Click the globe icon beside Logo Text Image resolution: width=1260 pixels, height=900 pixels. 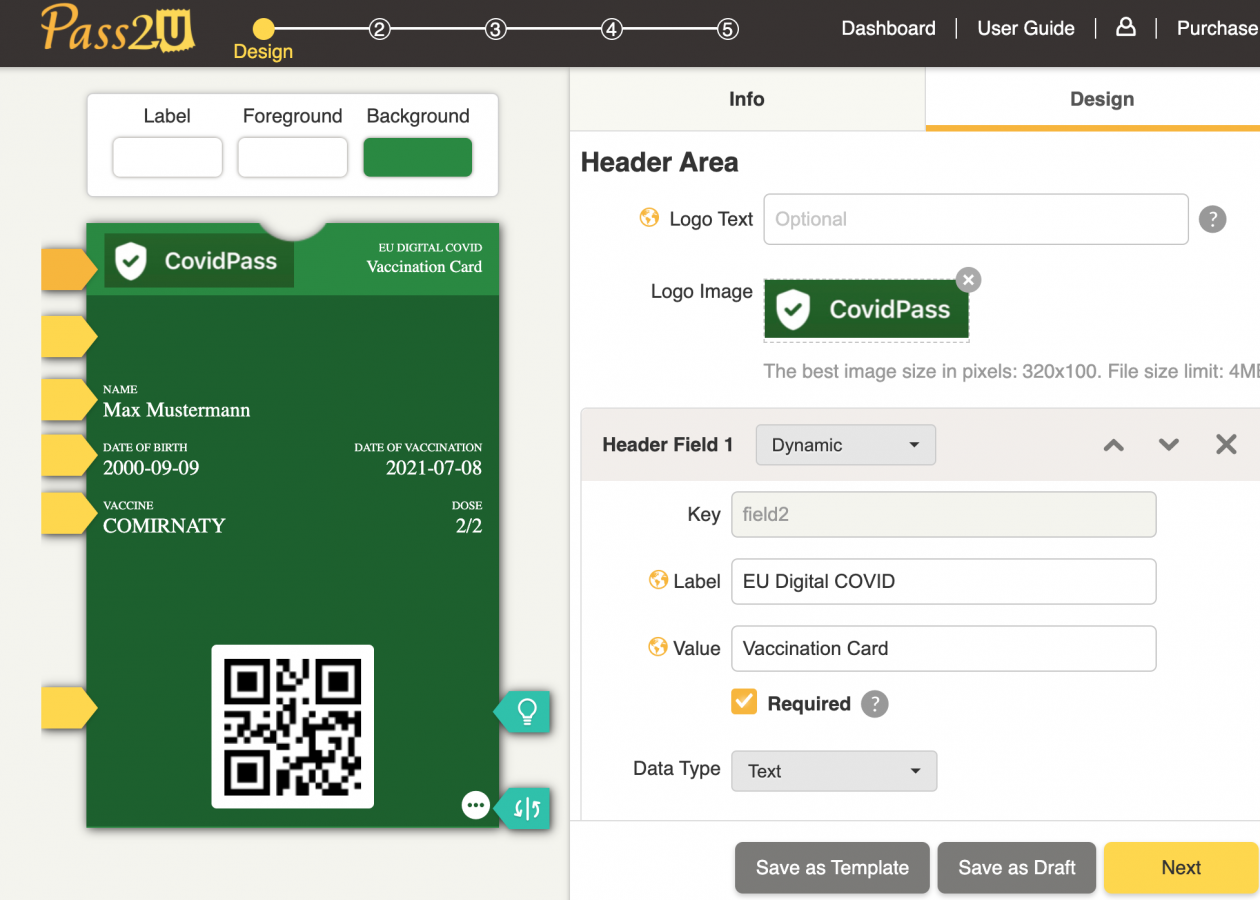coord(650,217)
